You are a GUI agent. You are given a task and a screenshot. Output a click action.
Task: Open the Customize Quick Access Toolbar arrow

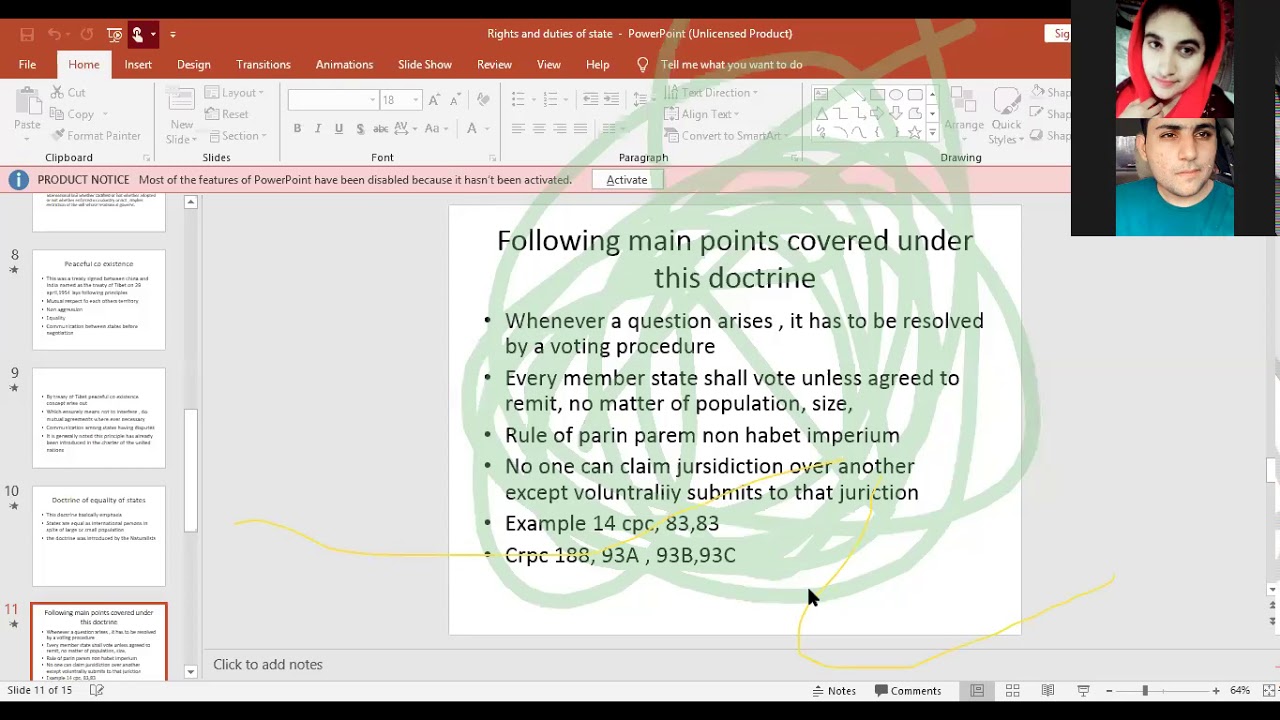tap(172, 34)
